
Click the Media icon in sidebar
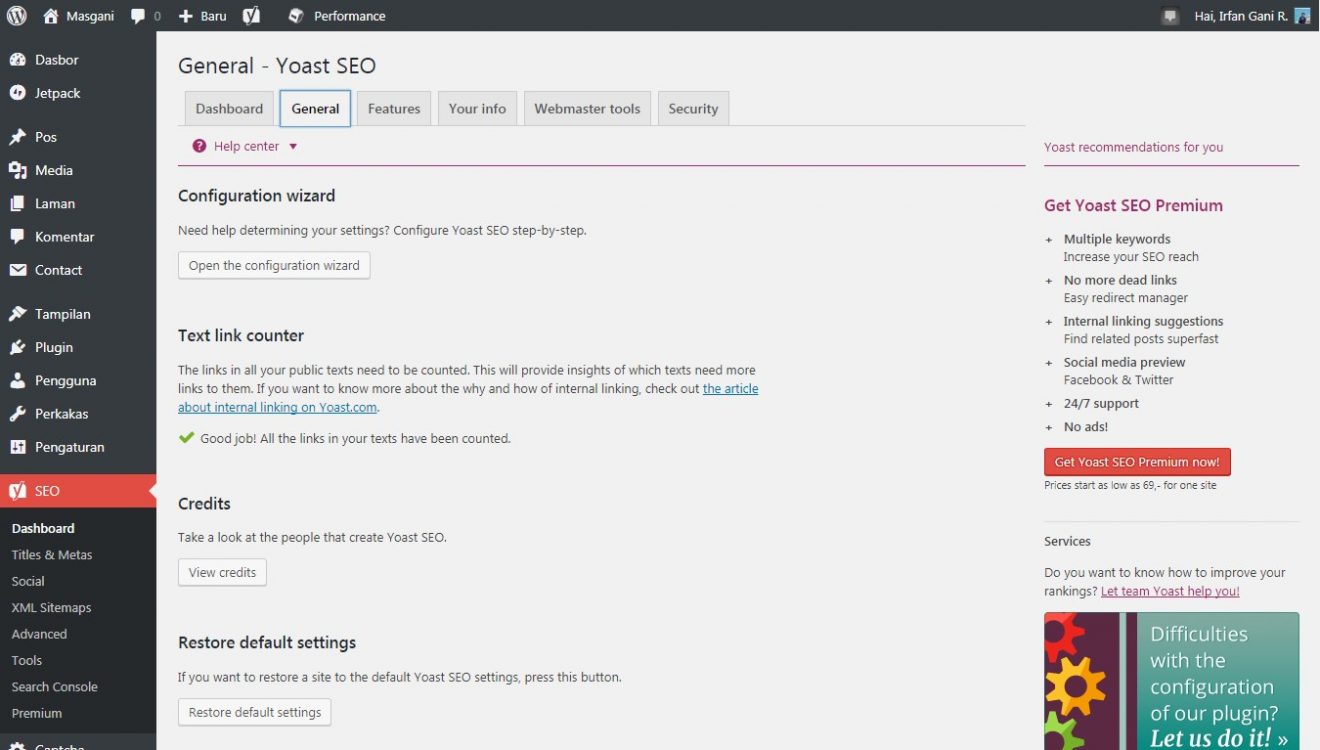click(x=17, y=170)
